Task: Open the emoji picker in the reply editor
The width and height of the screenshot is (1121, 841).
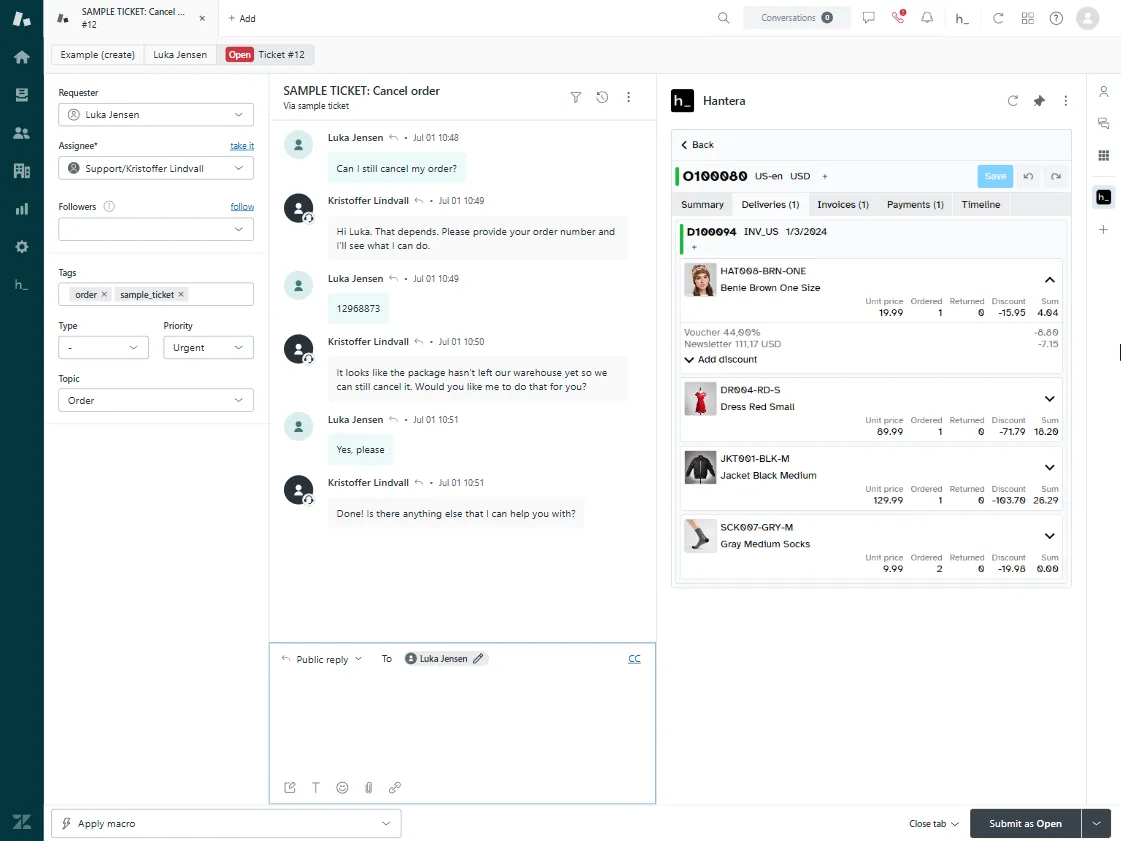Action: click(x=342, y=787)
